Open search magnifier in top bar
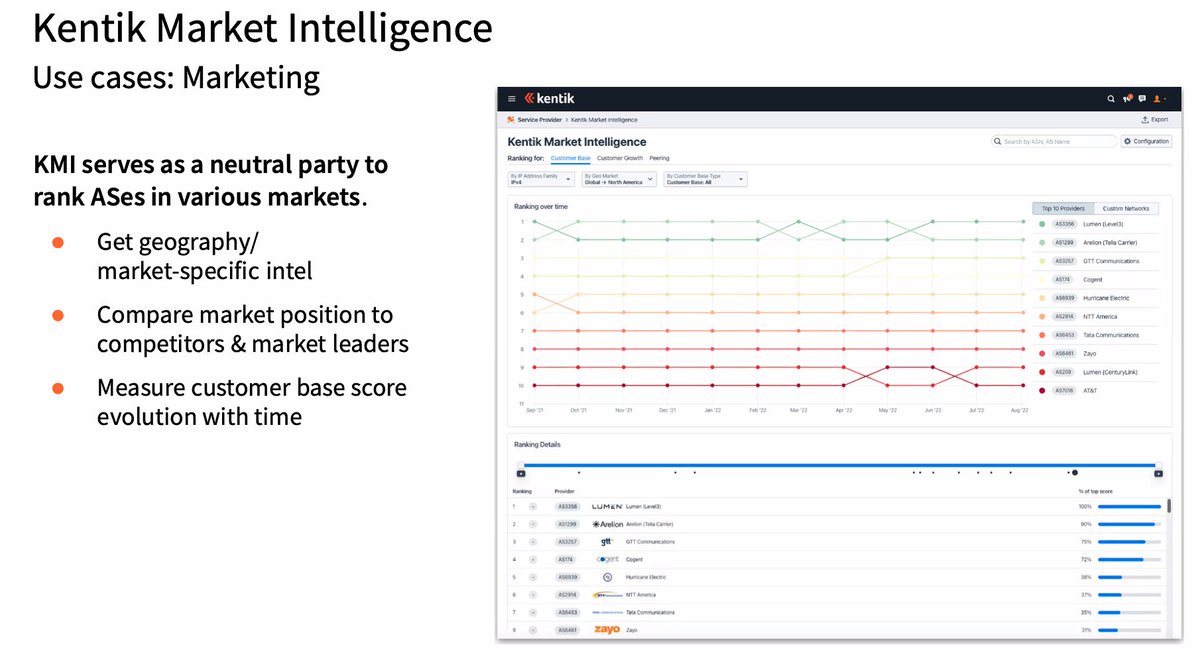The width and height of the screenshot is (1200, 649). tap(1111, 99)
